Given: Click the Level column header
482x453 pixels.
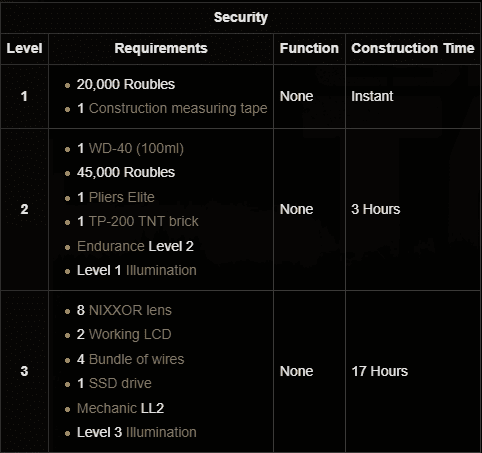Looking at the screenshot, I should coord(24,48).
